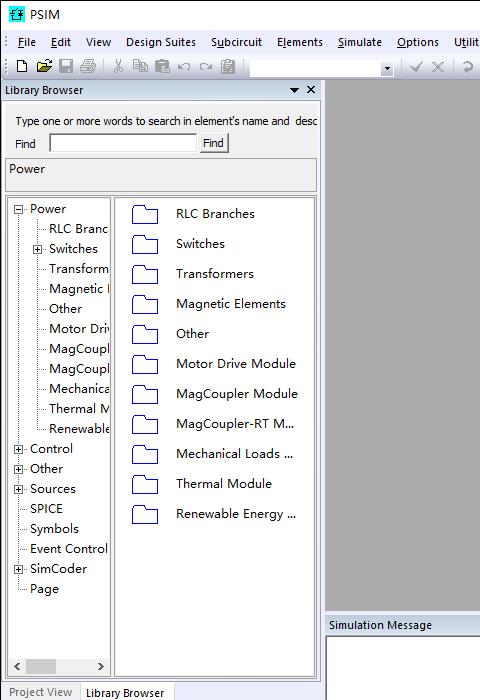This screenshot has width=480, height=700.
Task: Collapse the Power tree node
Action: click(18, 209)
